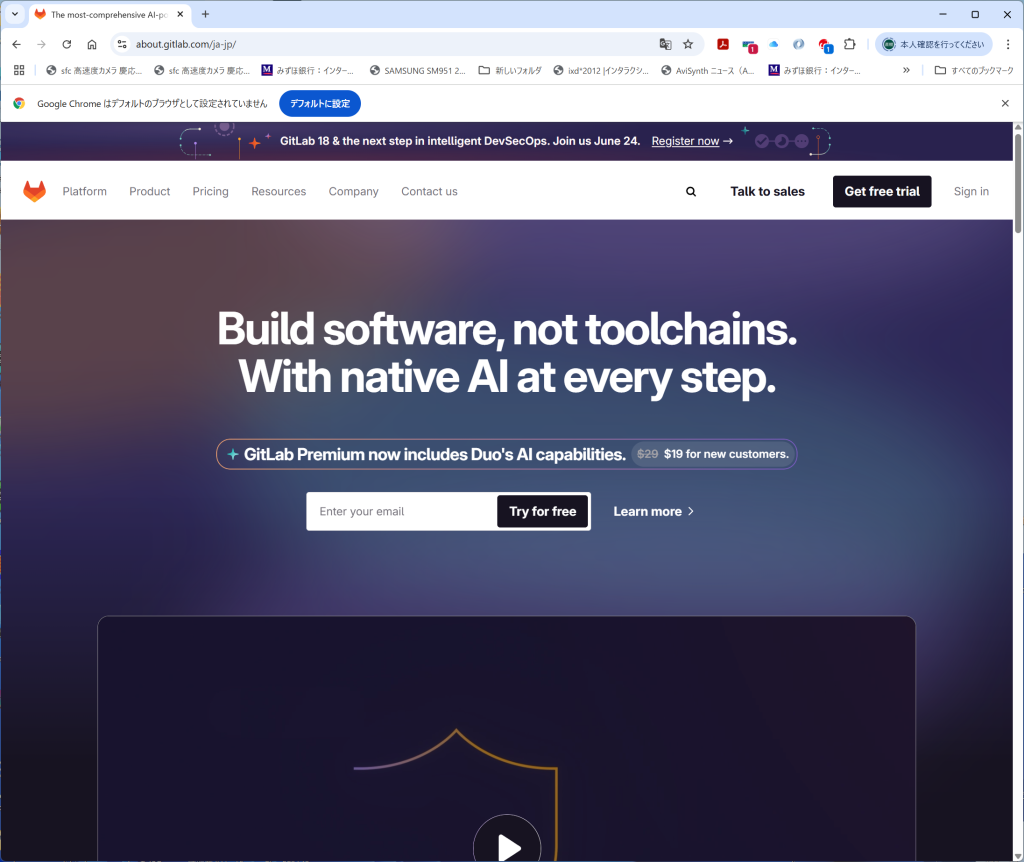Open the Chrome three-dot menu
1024x862 pixels.
[1008, 44]
